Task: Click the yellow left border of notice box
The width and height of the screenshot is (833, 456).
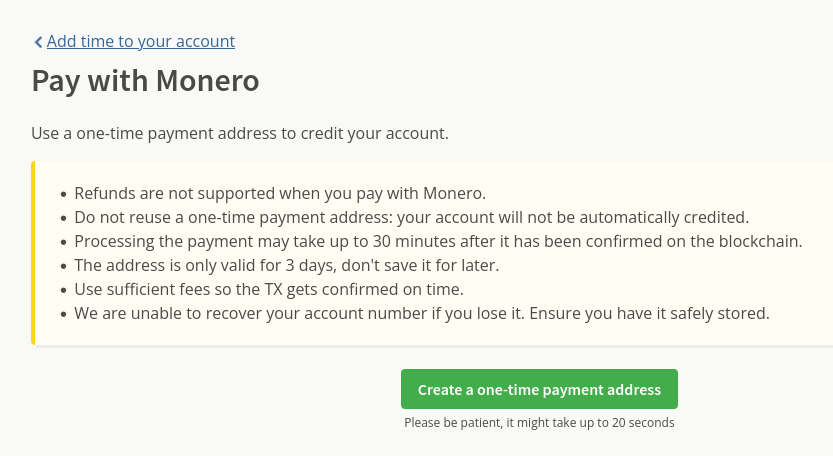Action: tap(34, 253)
